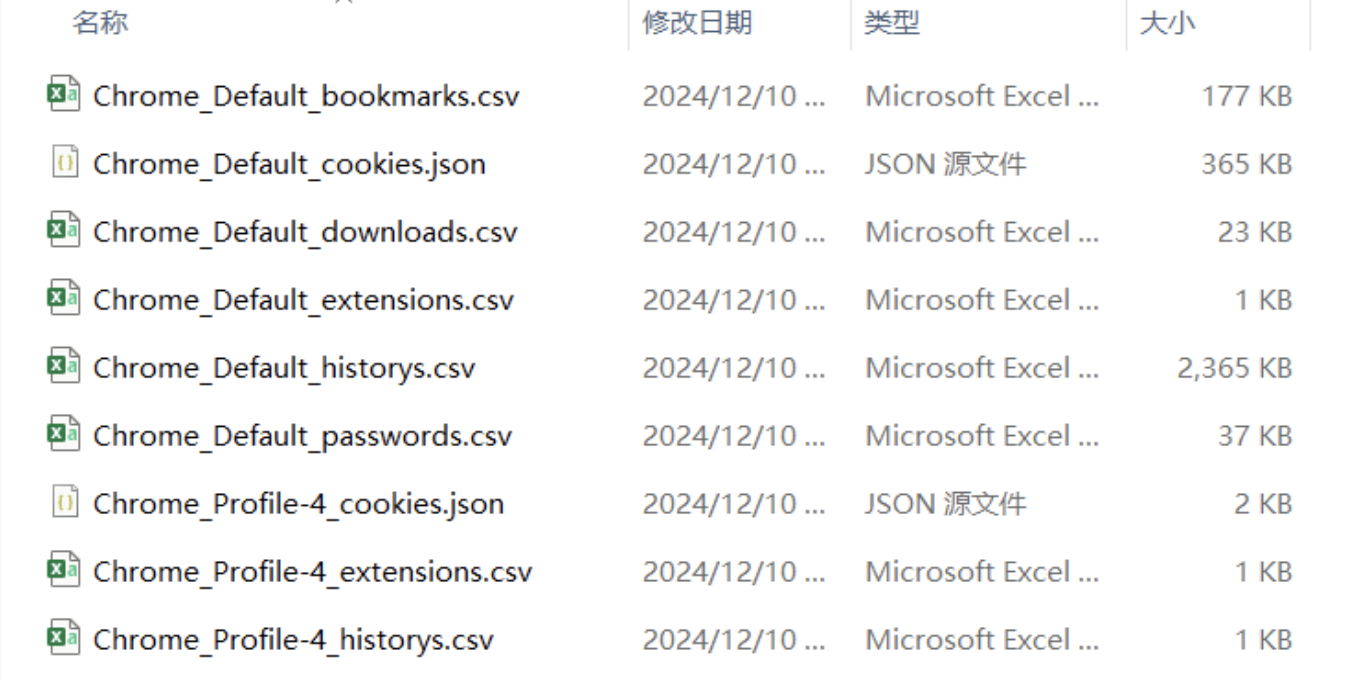Image resolution: width=1370 pixels, height=680 pixels.
Task: Select the file name Chrome_Default_passwords.csv
Action: pos(303,436)
